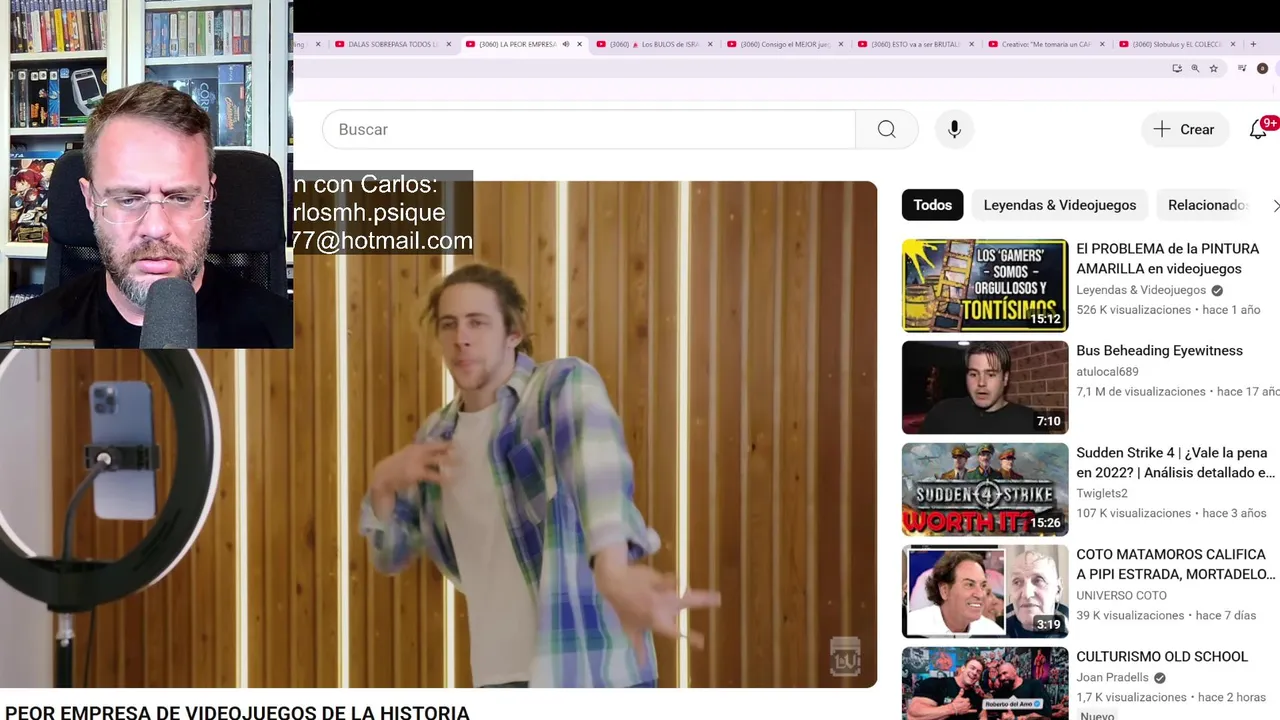Click 3:19 duration badge on thumbnail
The image size is (1280, 720).
pos(1048,625)
